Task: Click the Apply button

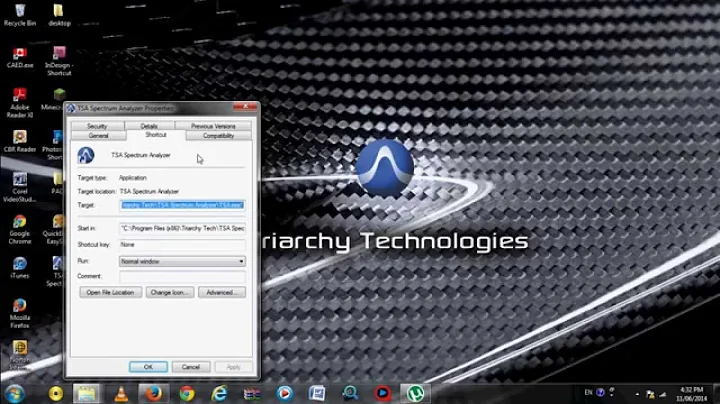Action: click(233, 367)
